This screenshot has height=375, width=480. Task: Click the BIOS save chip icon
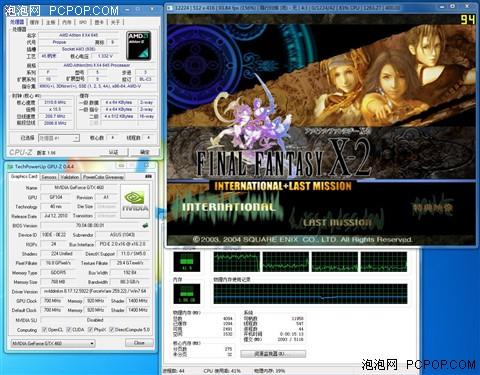tap(145, 226)
